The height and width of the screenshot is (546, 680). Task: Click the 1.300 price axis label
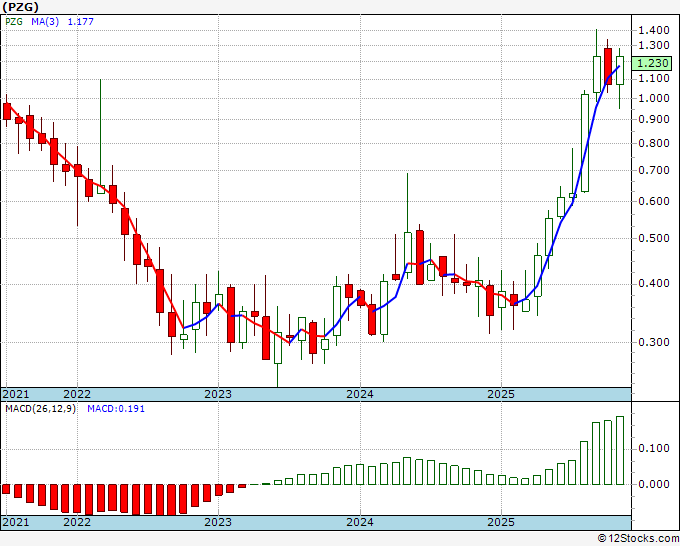pos(654,45)
